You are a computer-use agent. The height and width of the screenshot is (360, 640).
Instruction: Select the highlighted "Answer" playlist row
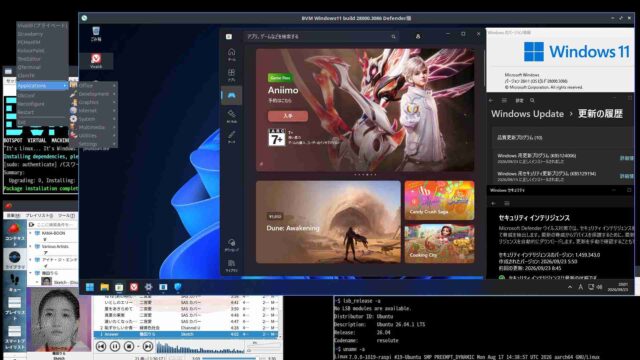(186, 334)
